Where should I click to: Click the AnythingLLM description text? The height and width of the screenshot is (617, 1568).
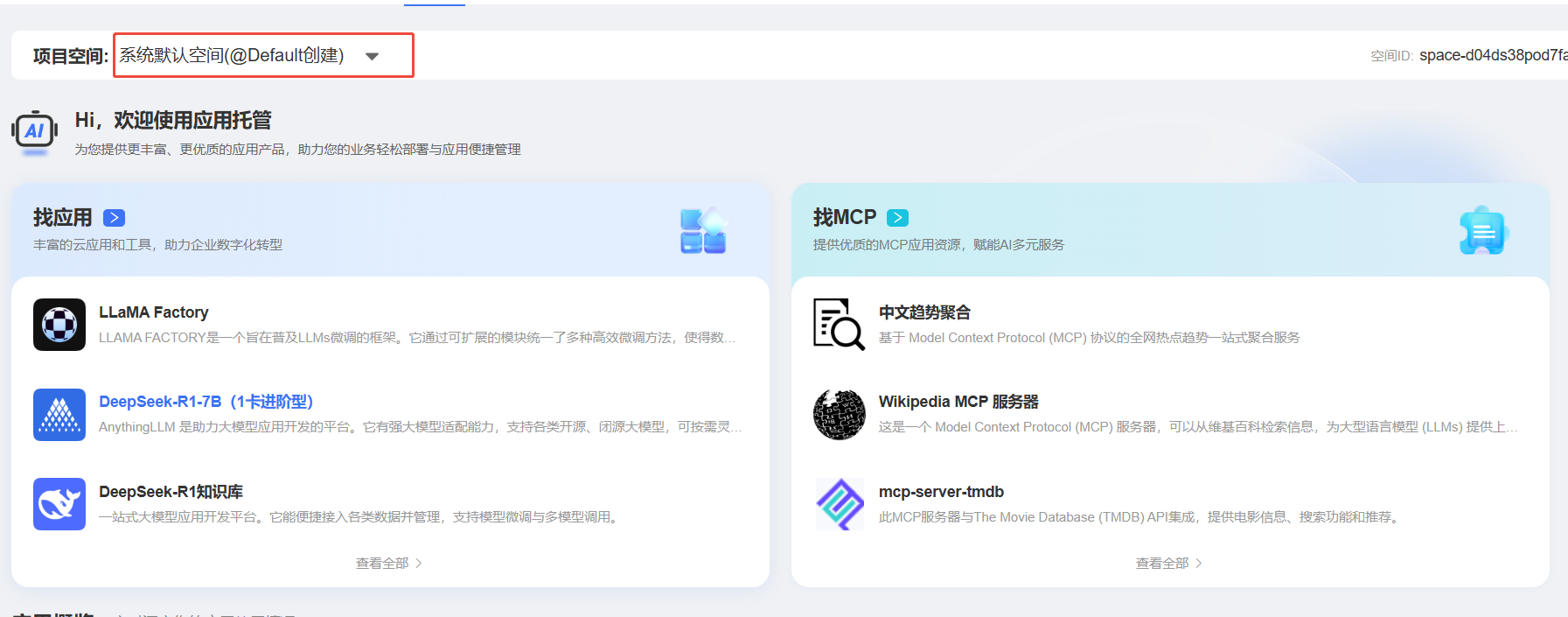click(x=421, y=427)
